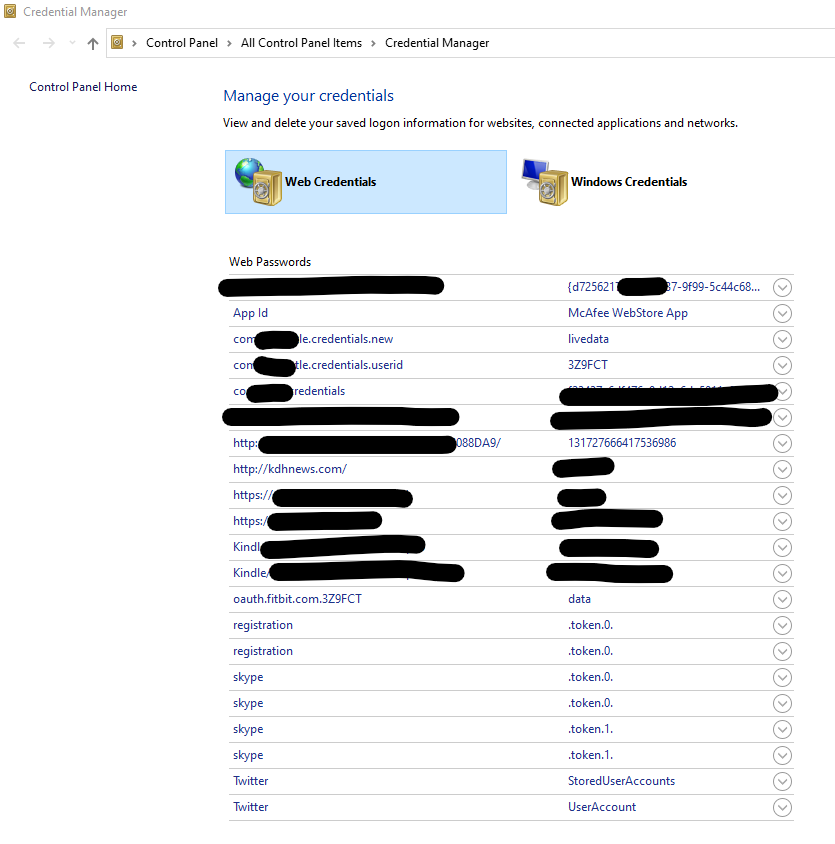Click Credential Manager breadcrumb segment

point(437,43)
